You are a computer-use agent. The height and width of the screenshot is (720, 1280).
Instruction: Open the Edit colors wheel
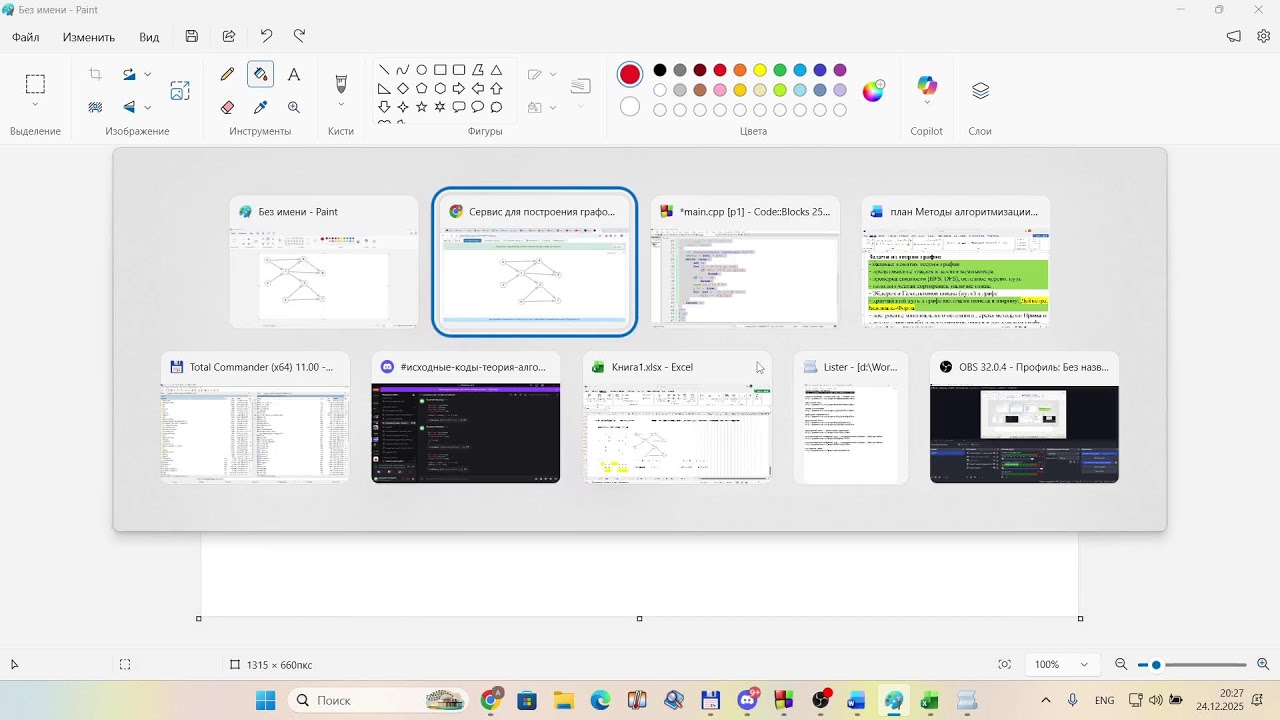pos(874,91)
